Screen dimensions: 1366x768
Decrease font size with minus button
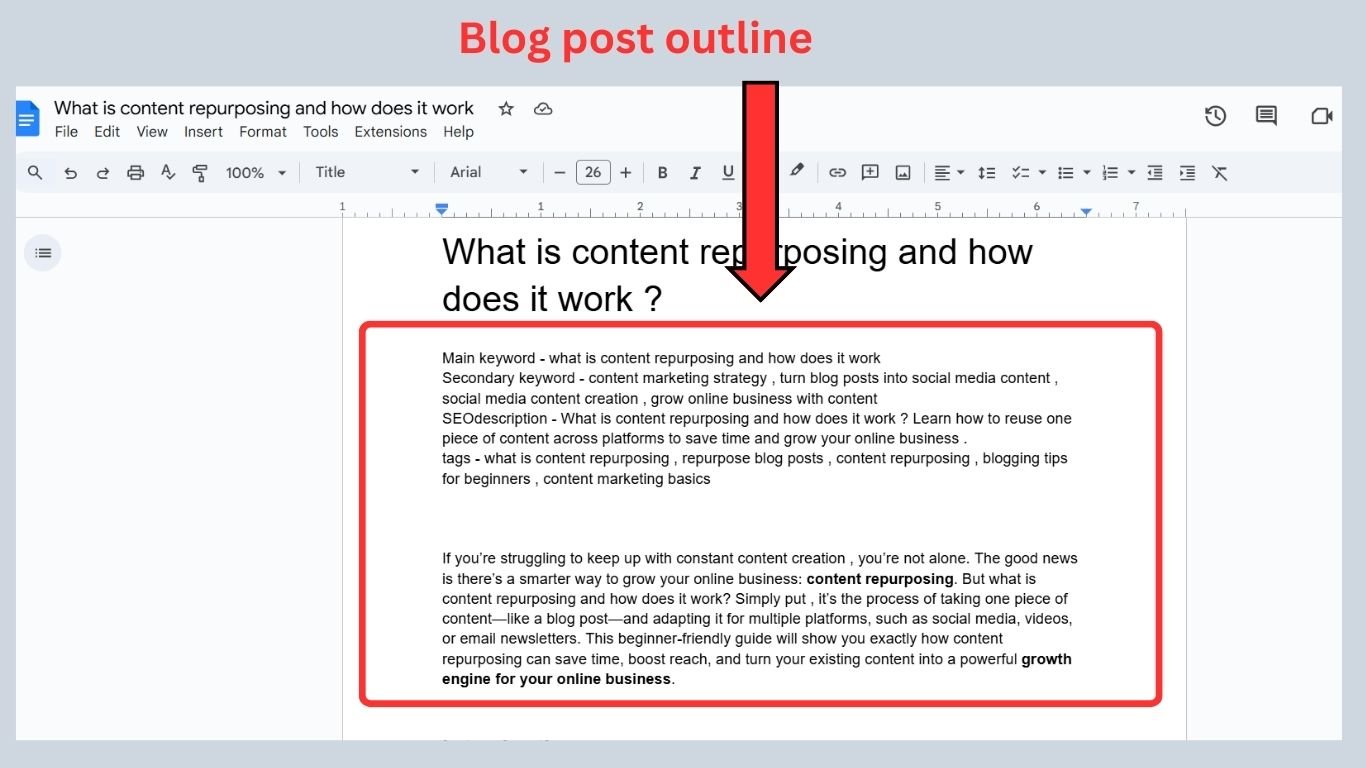(x=560, y=173)
